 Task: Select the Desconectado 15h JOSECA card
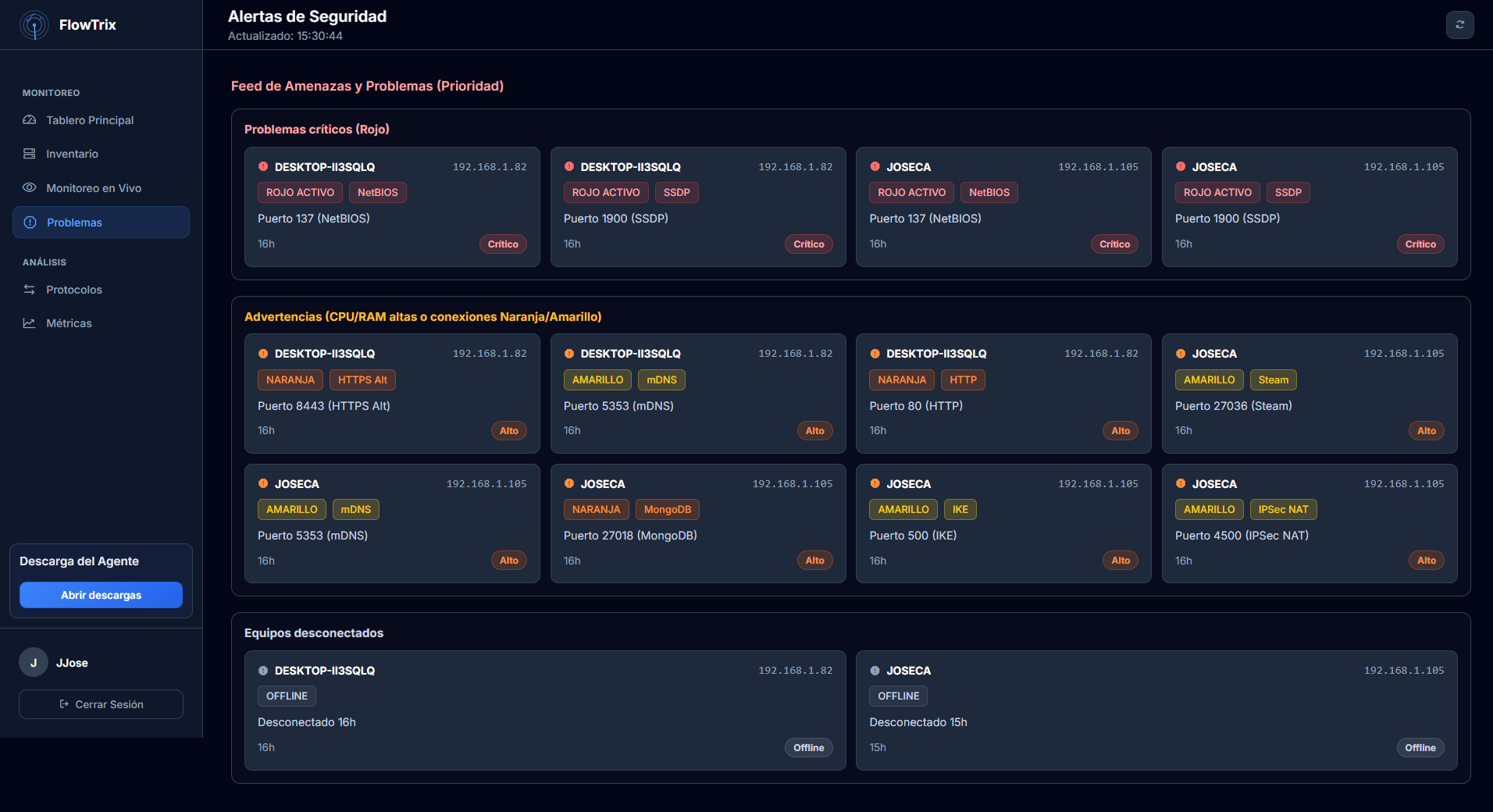click(1156, 710)
